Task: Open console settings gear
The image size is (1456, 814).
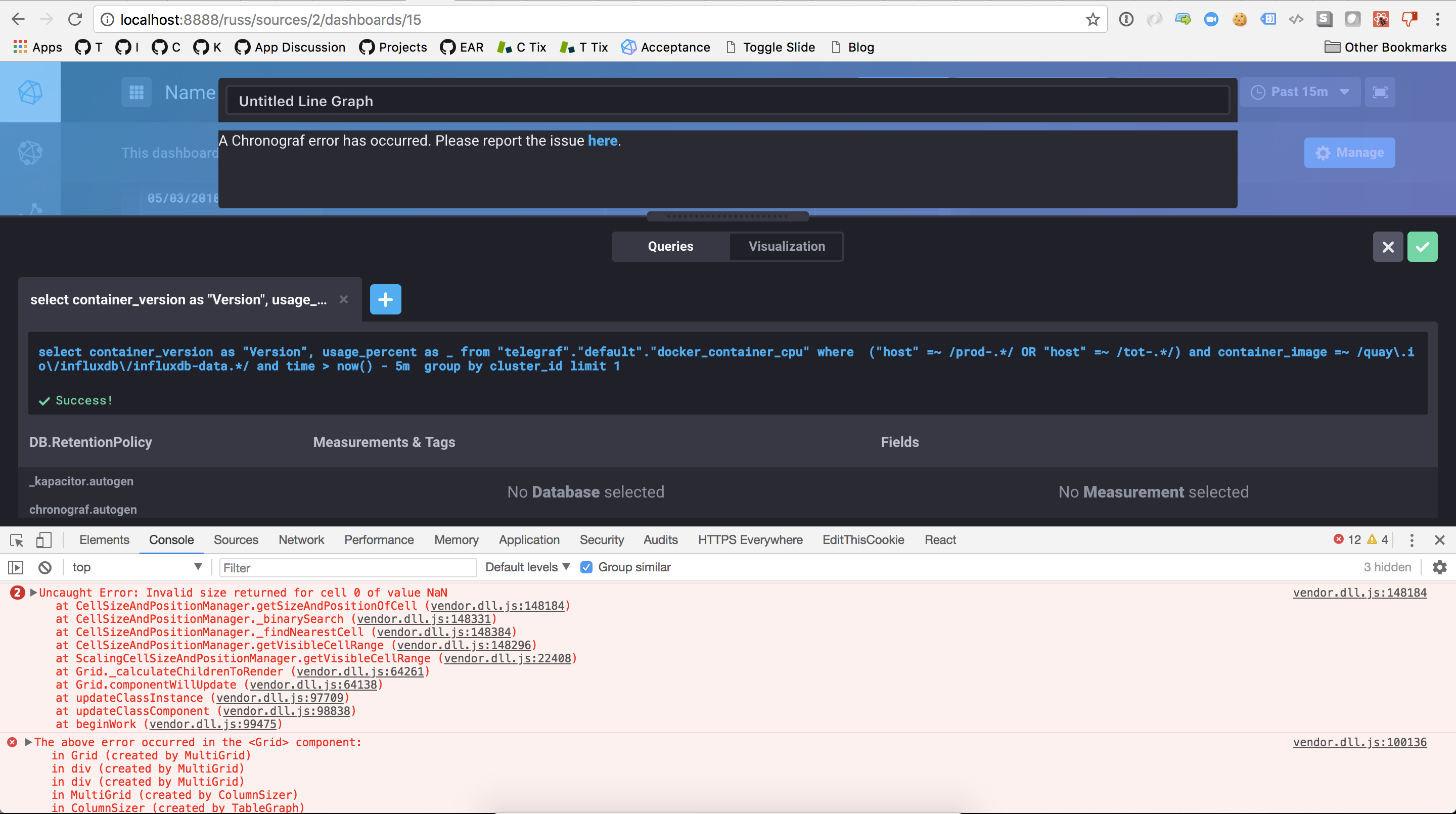Action: (x=1440, y=567)
